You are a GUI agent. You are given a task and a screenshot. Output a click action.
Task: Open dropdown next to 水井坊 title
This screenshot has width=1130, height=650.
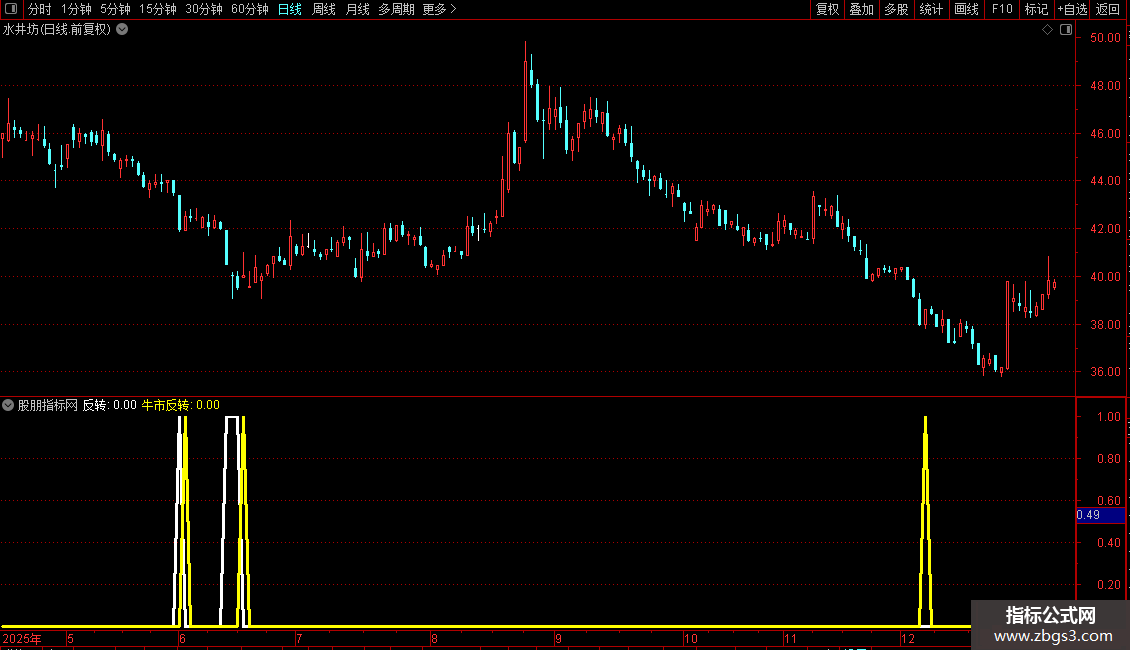coord(123,30)
